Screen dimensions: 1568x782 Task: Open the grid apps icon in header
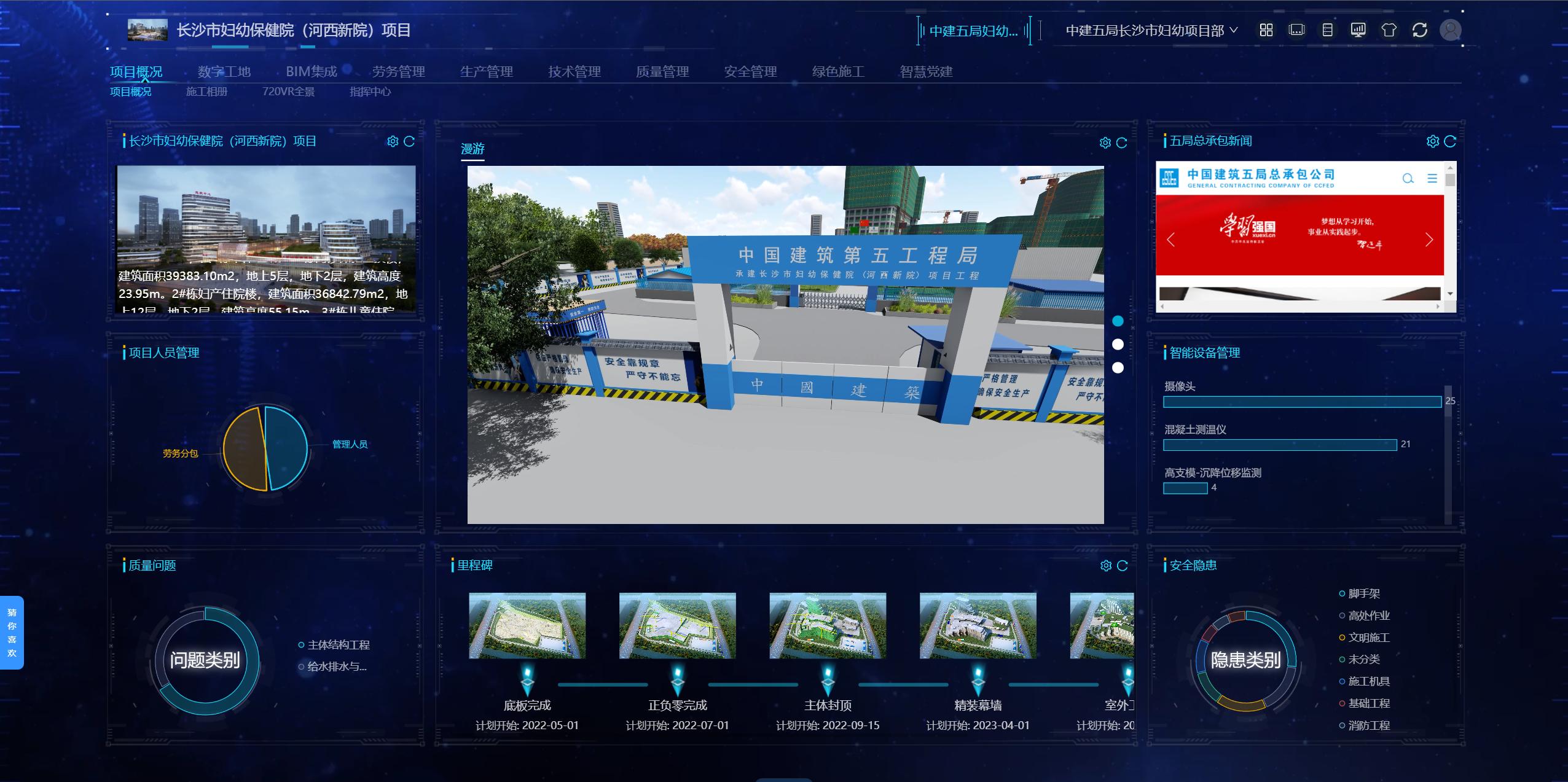point(1266,30)
